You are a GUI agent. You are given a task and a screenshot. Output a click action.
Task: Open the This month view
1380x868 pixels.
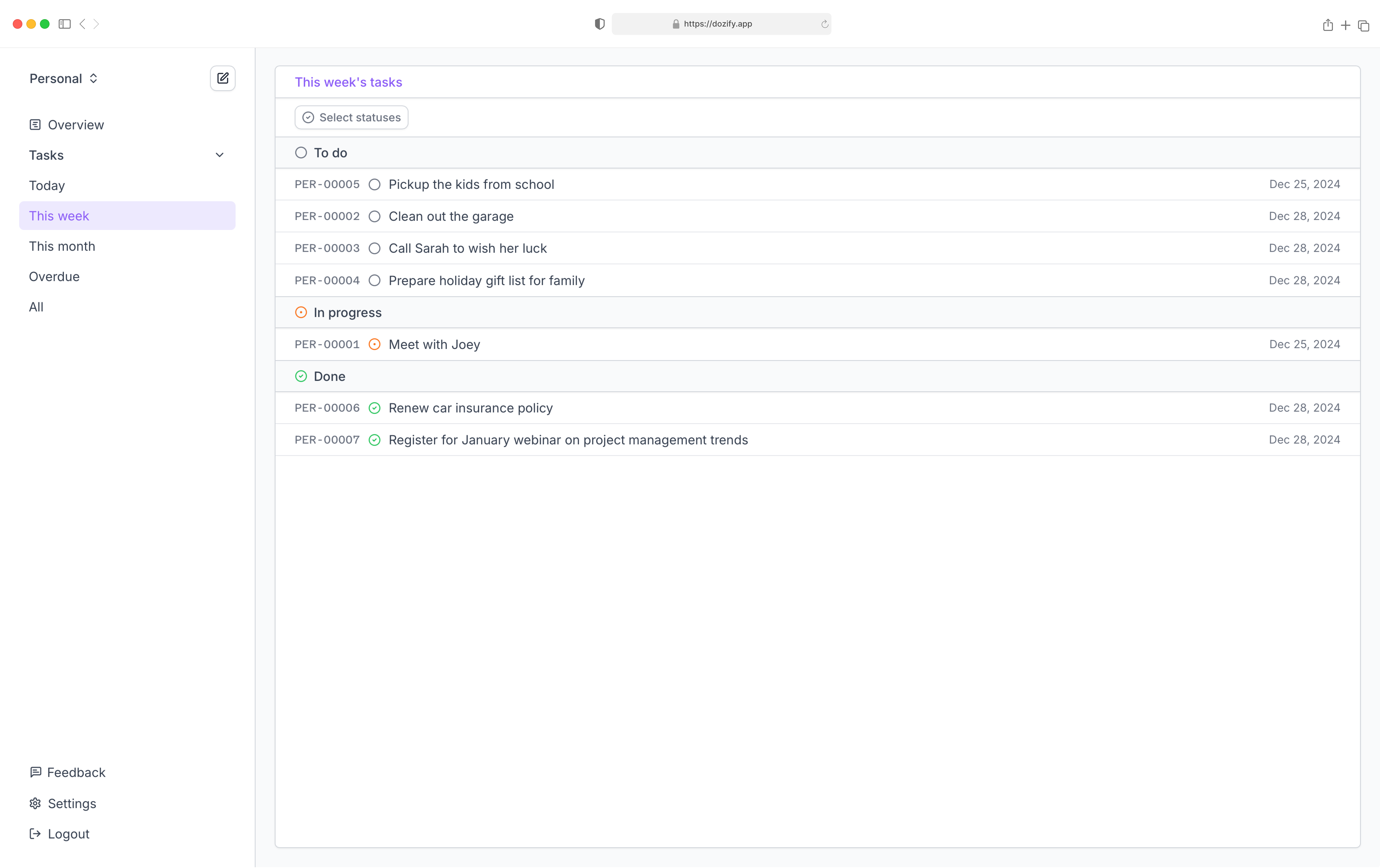tap(127, 246)
